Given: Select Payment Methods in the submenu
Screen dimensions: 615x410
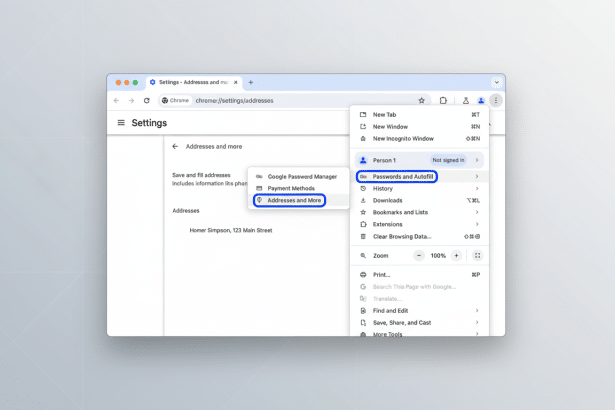Looking at the screenshot, I should (x=298, y=188).
